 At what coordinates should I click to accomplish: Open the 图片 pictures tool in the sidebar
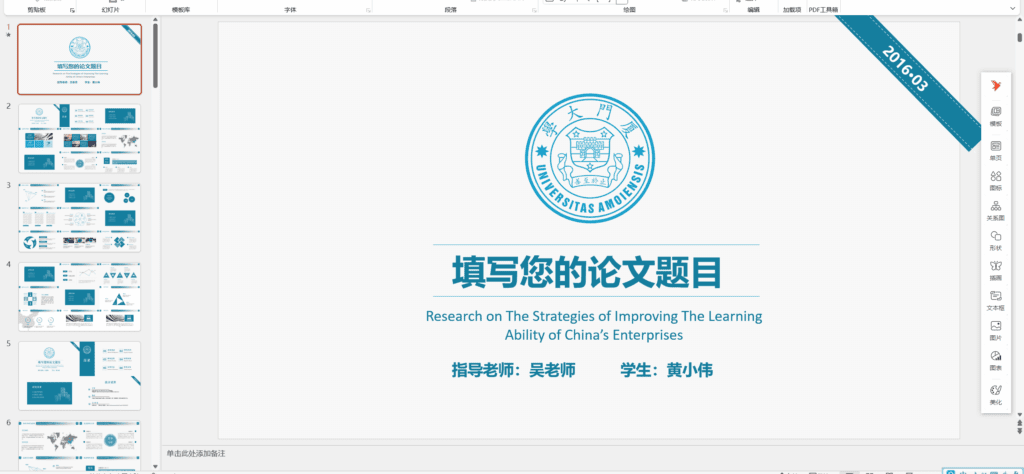995,330
